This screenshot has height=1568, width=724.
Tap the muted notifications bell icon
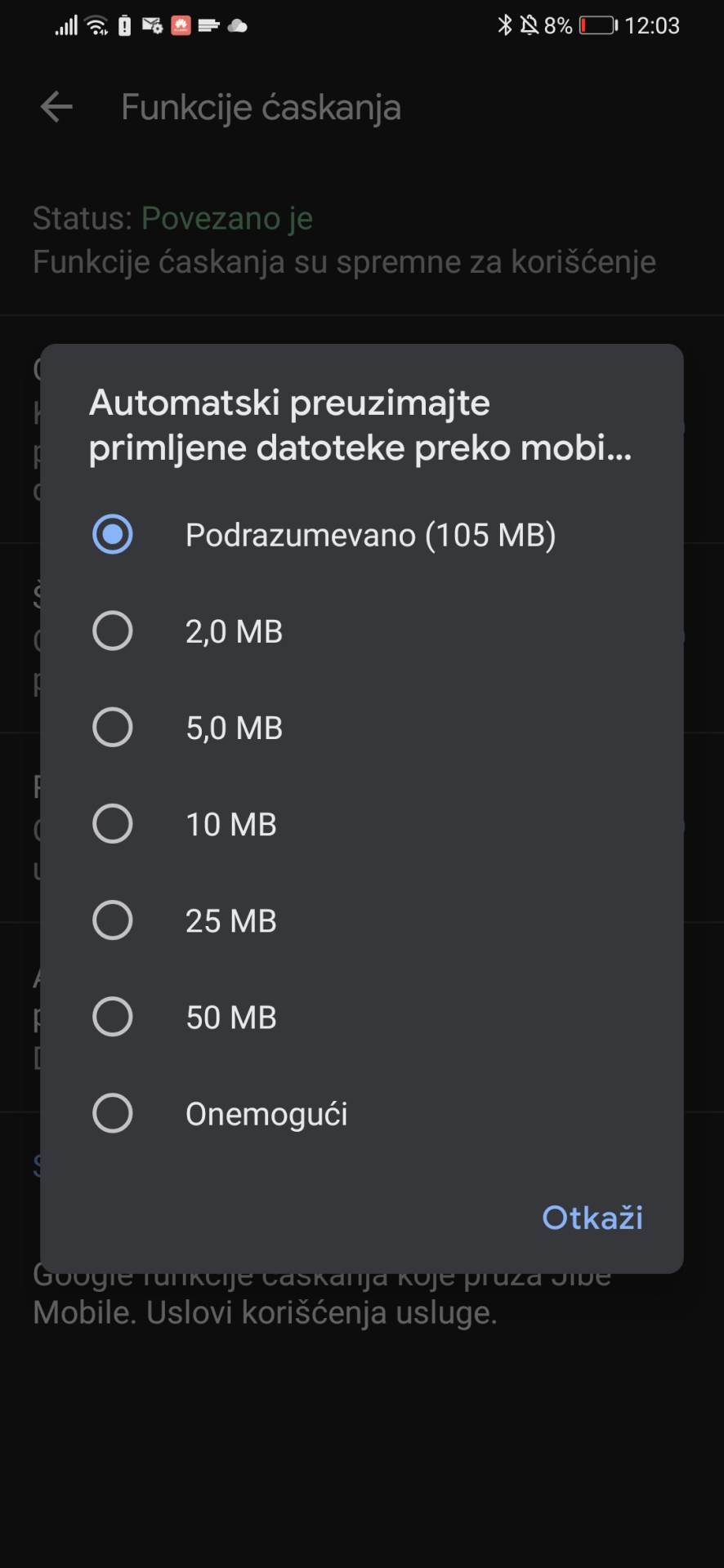point(530,25)
